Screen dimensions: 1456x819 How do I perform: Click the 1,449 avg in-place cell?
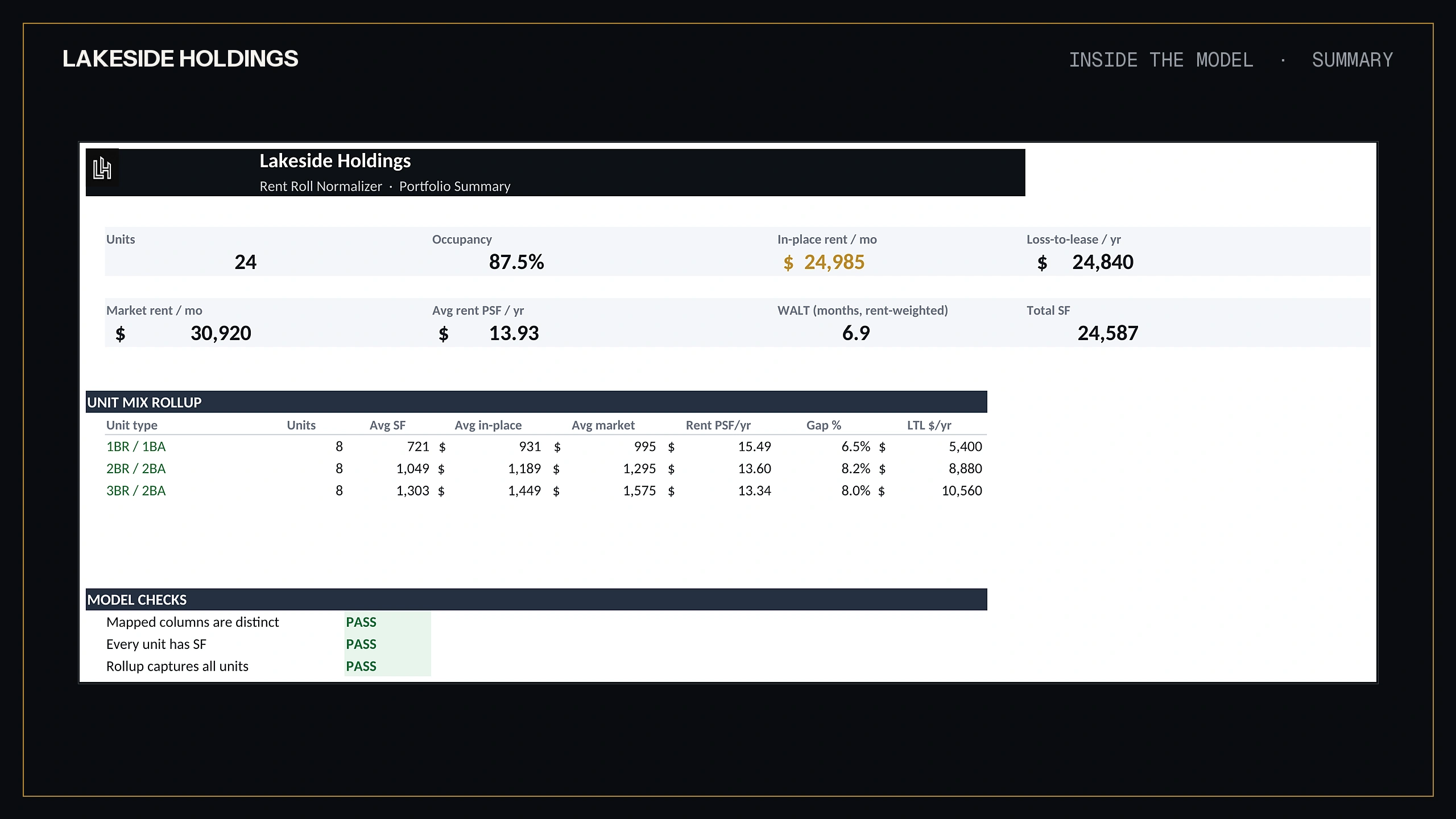pos(524,491)
